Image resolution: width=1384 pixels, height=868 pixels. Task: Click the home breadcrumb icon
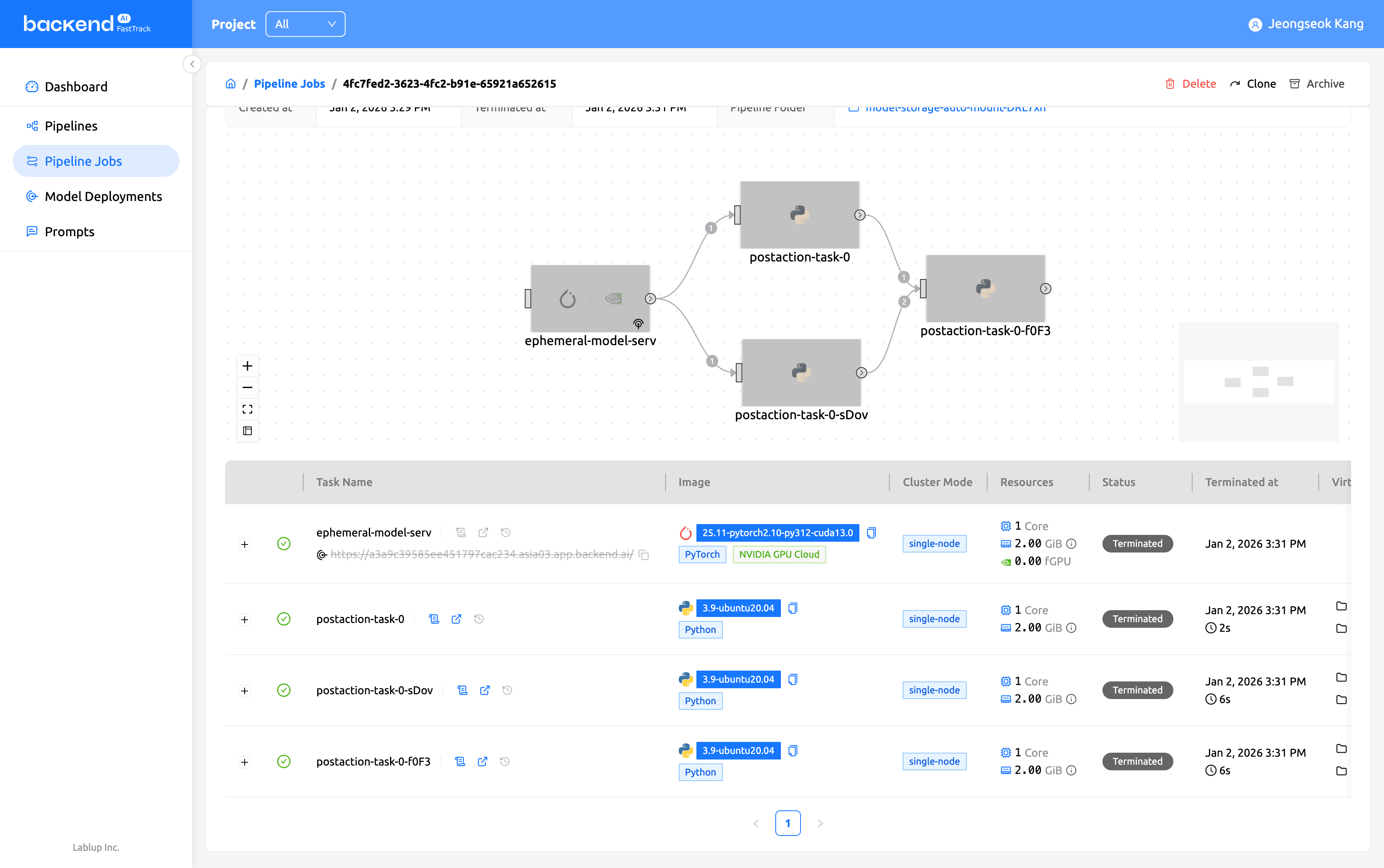pyautogui.click(x=231, y=84)
